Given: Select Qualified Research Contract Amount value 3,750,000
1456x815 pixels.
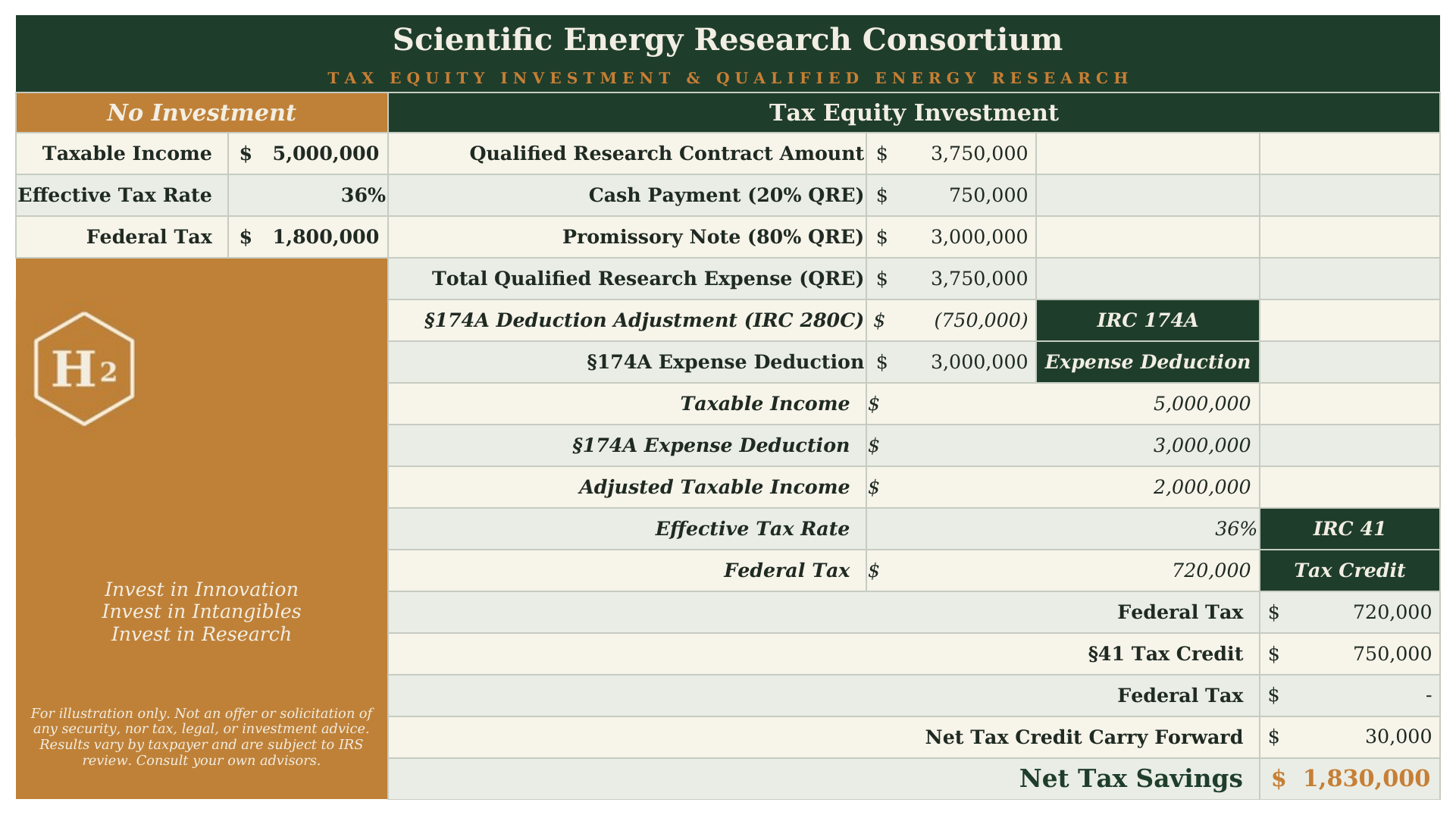Looking at the screenshot, I should [951, 154].
